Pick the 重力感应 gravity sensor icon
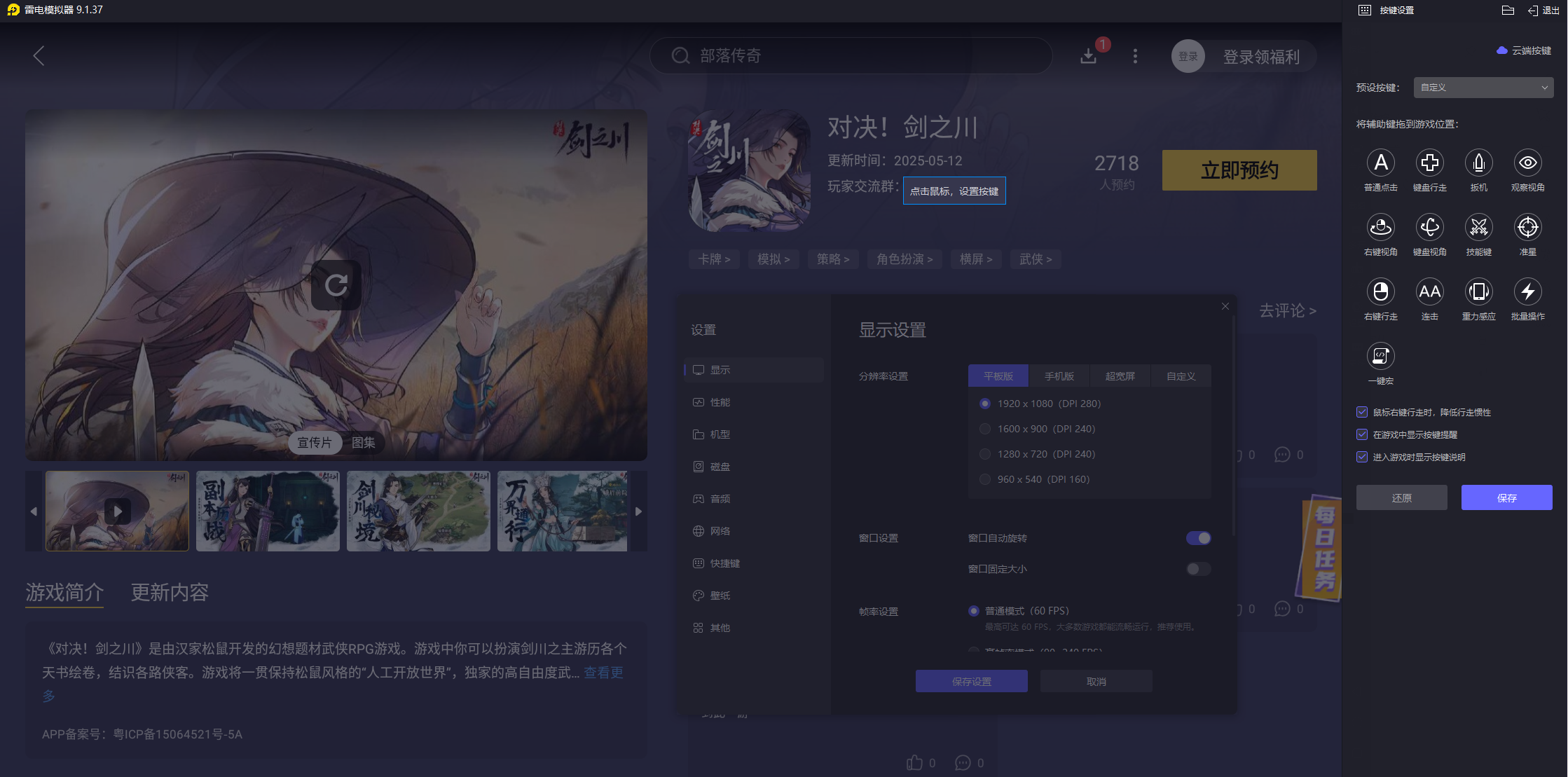The image size is (1568, 777). 1478,292
